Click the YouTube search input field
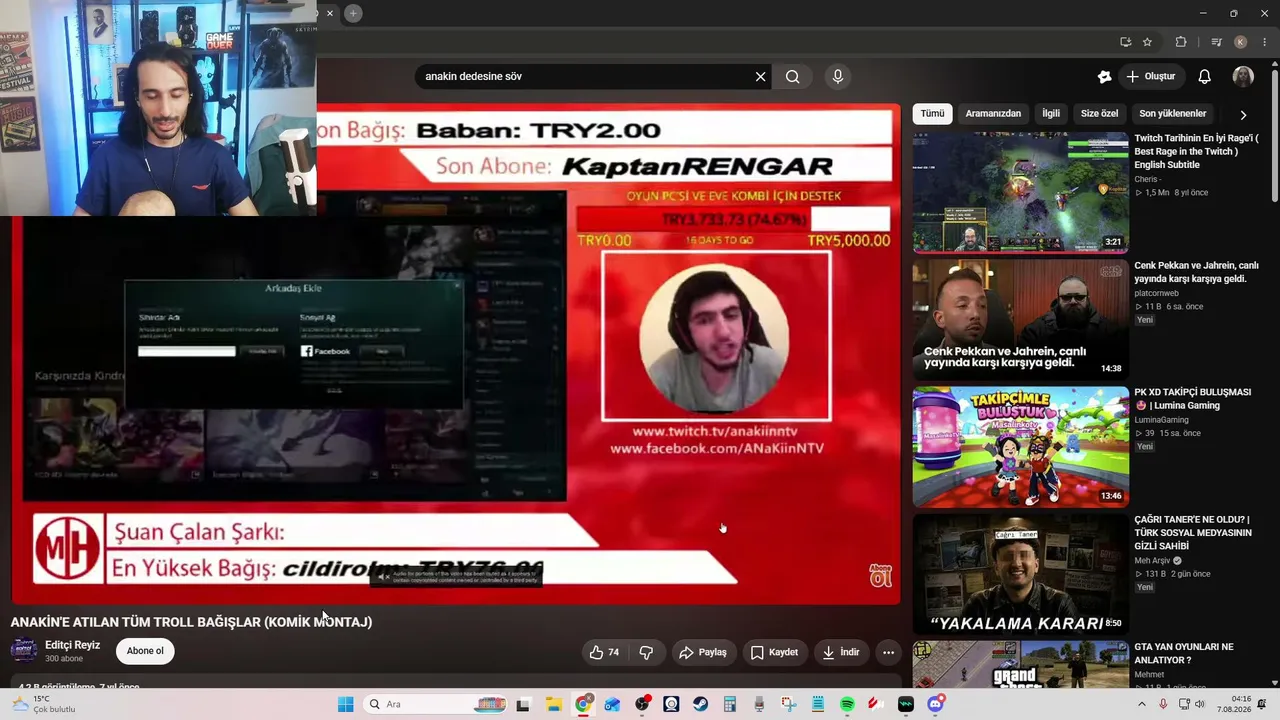The width and height of the screenshot is (1280, 720). click(585, 76)
